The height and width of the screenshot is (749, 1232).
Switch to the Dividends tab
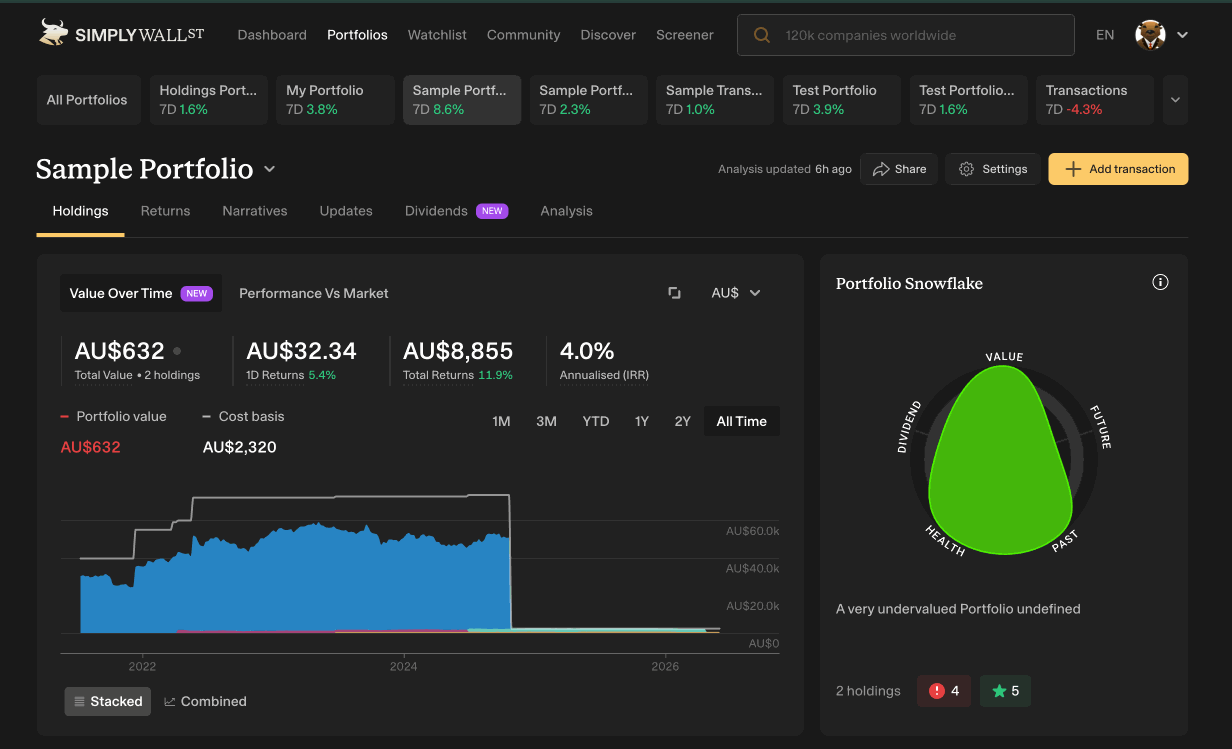click(456, 211)
